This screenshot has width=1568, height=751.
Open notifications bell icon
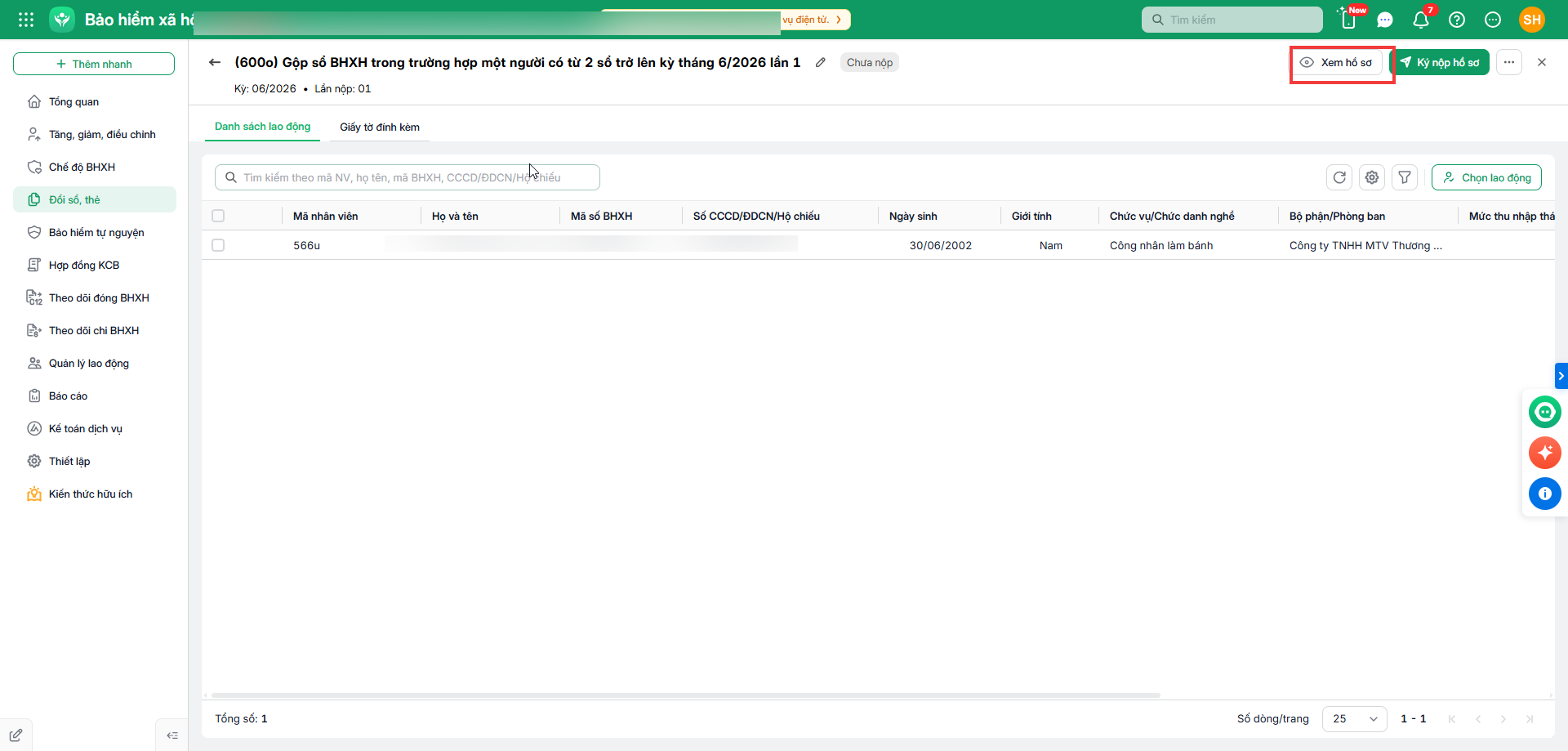pyautogui.click(x=1421, y=20)
